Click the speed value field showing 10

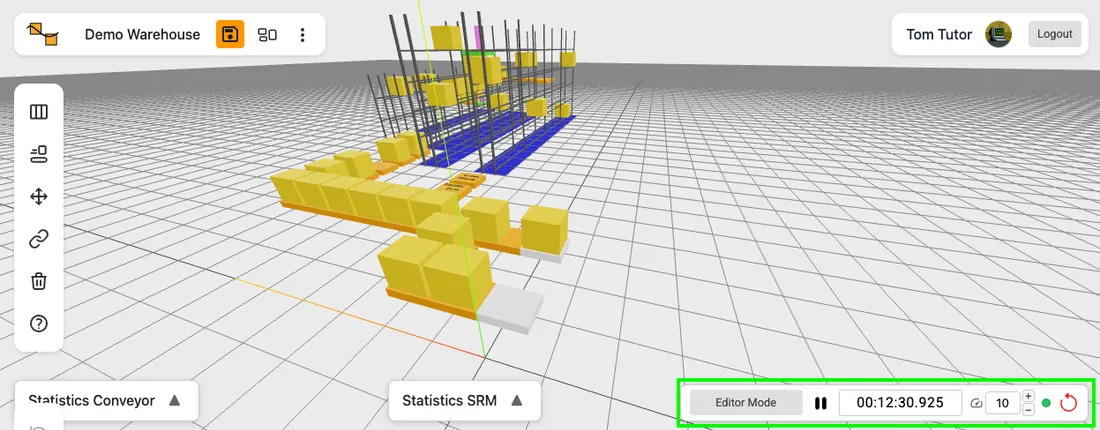[x=1002, y=403]
